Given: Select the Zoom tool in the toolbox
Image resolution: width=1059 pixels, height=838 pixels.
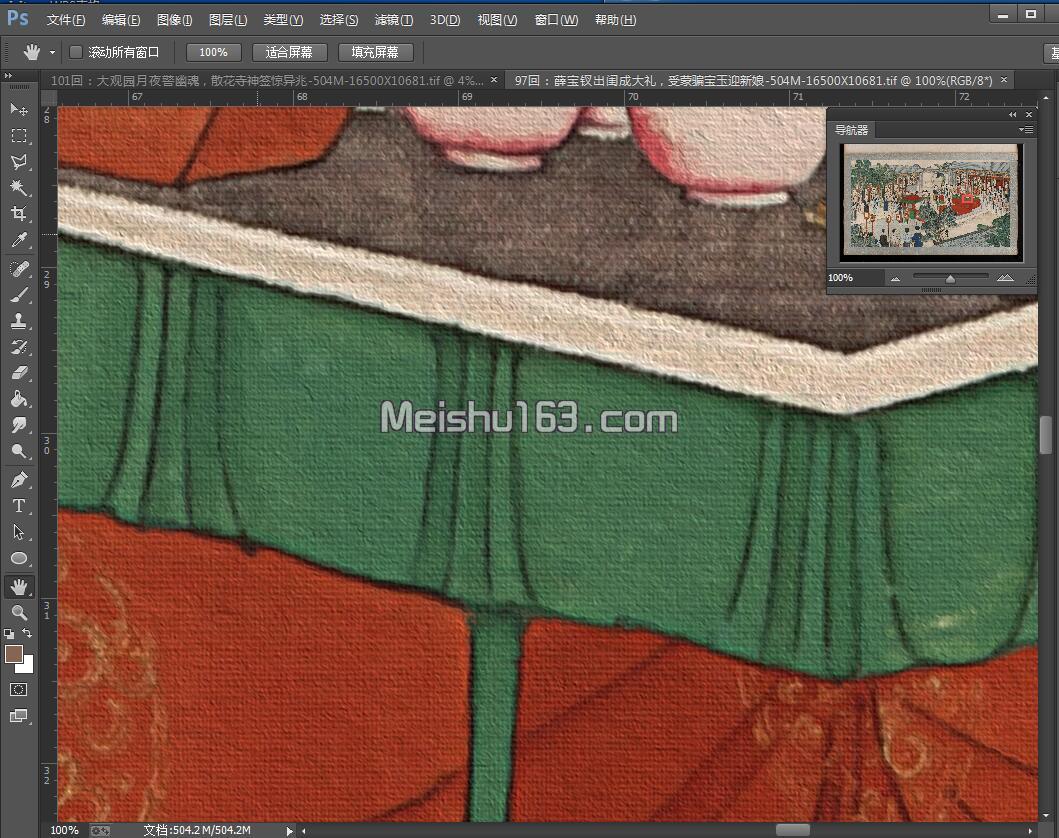Looking at the screenshot, I should tap(19, 612).
